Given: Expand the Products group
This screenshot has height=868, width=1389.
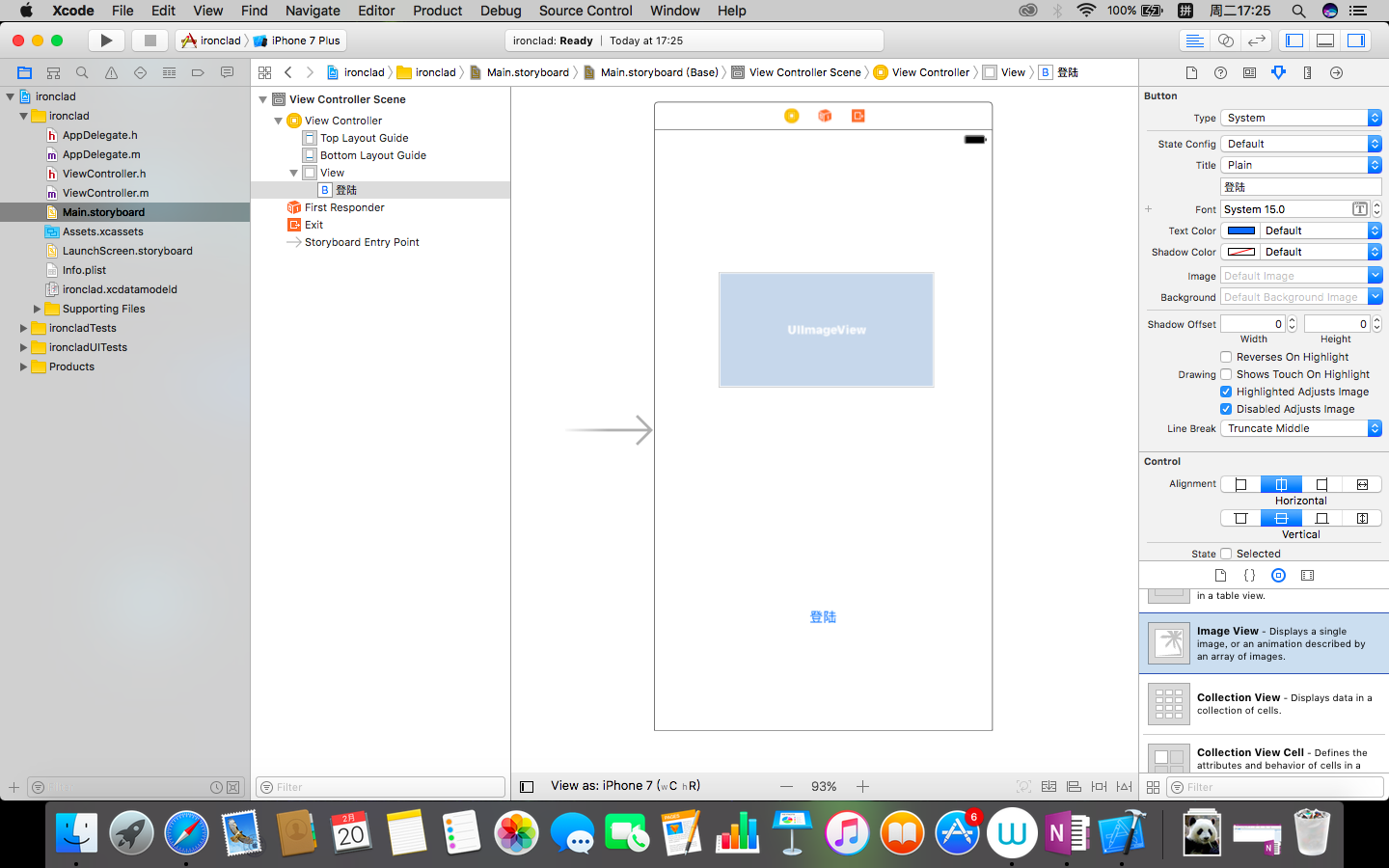Looking at the screenshot, I should (23, 366).
